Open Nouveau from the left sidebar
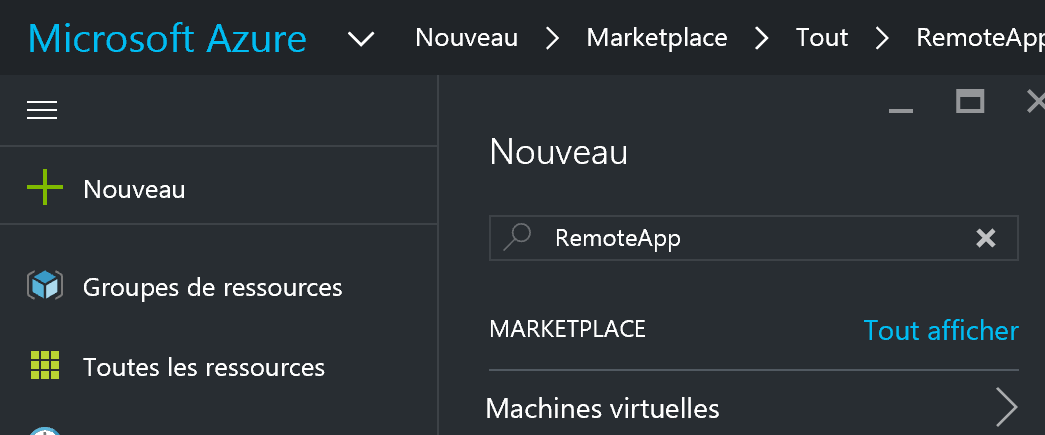 (x=134, y=189)
